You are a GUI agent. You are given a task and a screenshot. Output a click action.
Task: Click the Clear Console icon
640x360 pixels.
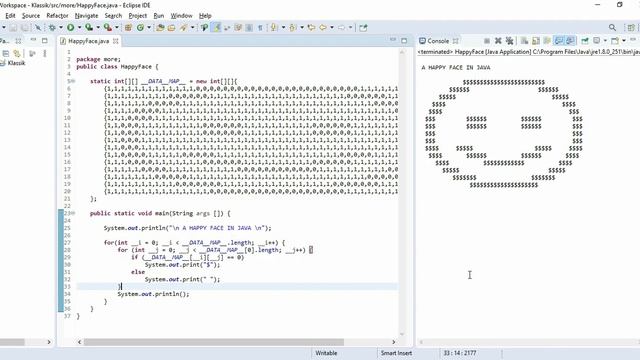tap(524, 41)
